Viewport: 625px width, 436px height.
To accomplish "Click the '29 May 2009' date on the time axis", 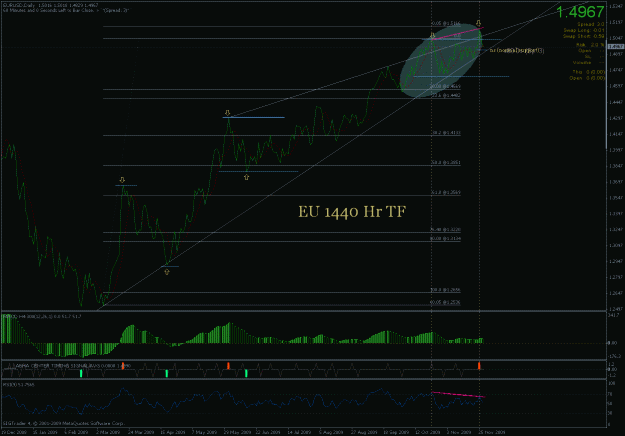I will 237,432.
